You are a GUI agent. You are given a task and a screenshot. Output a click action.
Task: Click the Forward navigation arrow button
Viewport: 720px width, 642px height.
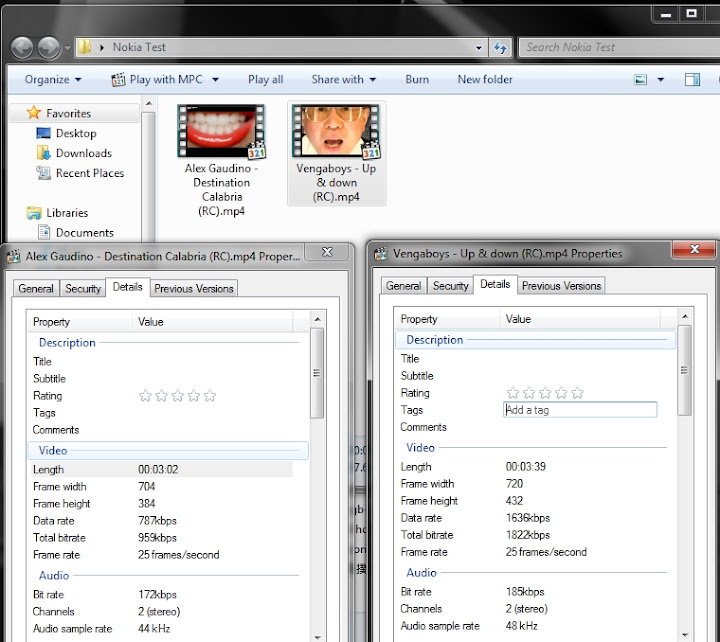tap(49, 47)
